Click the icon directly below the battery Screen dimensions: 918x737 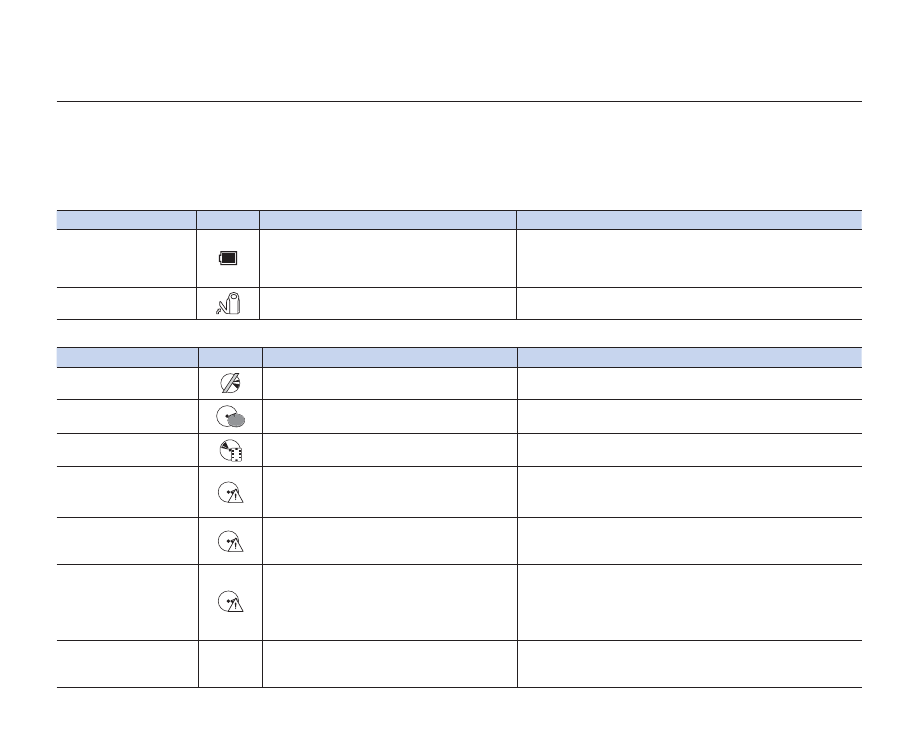pos(227,303)
